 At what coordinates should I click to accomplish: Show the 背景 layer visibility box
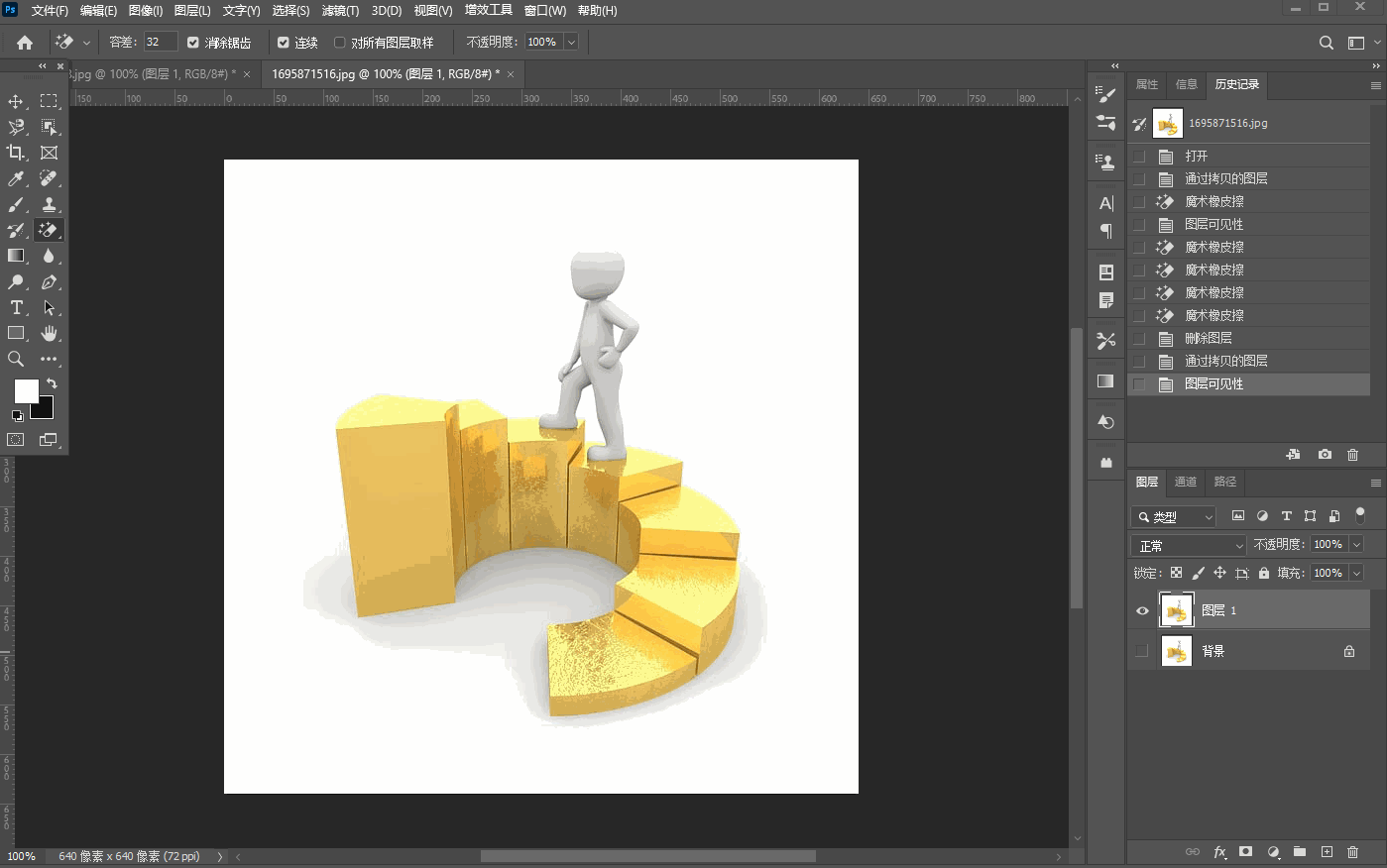(x=1142, y=651)
